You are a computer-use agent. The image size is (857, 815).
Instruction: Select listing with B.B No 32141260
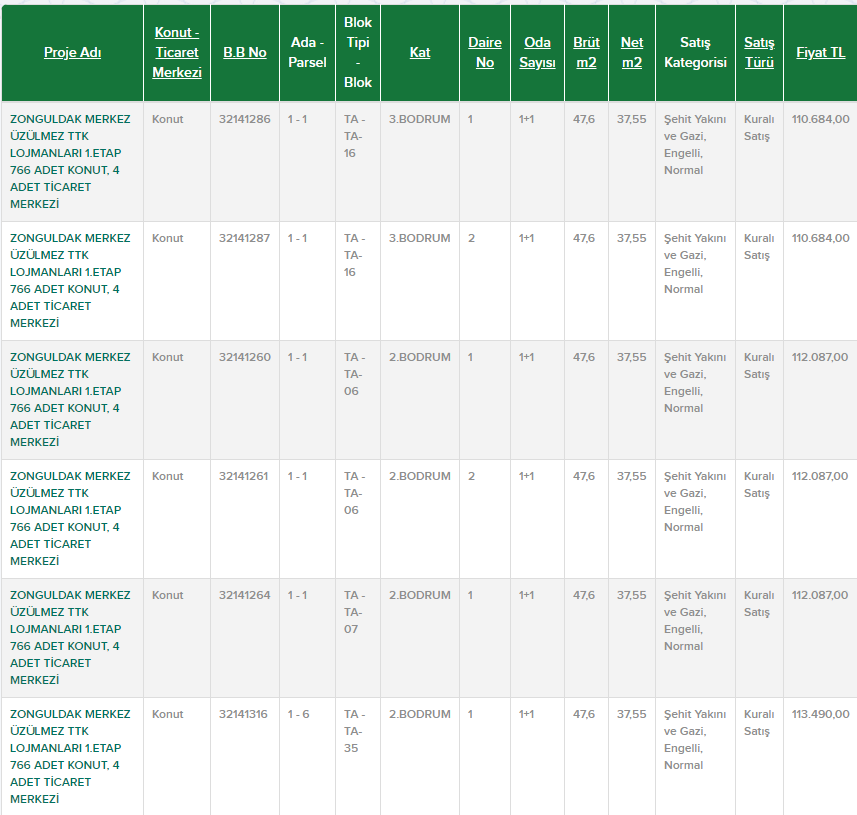coord(244,357)
